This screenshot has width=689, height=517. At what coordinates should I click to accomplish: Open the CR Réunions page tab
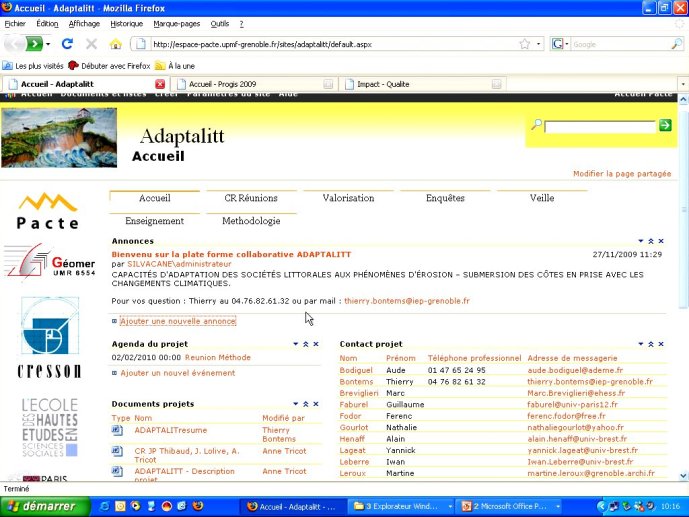coord(251,198)
